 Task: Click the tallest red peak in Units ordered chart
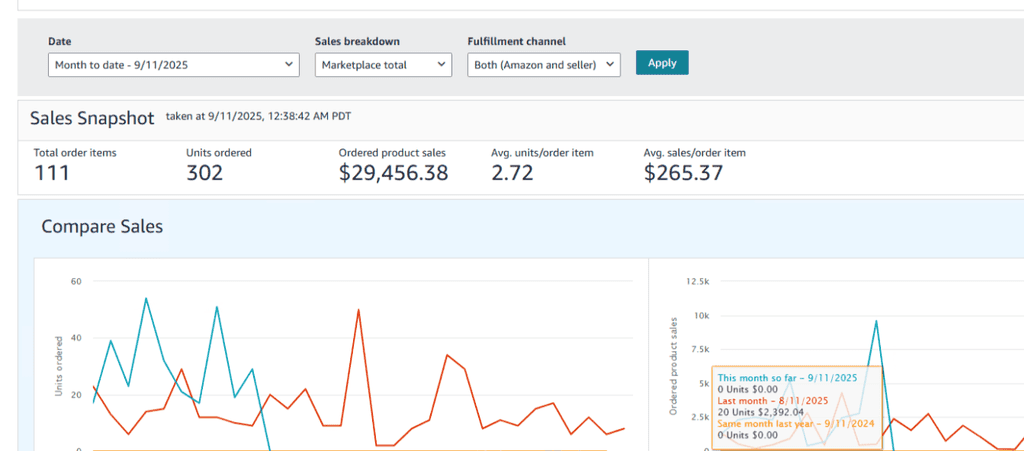[x=358, y=310]
